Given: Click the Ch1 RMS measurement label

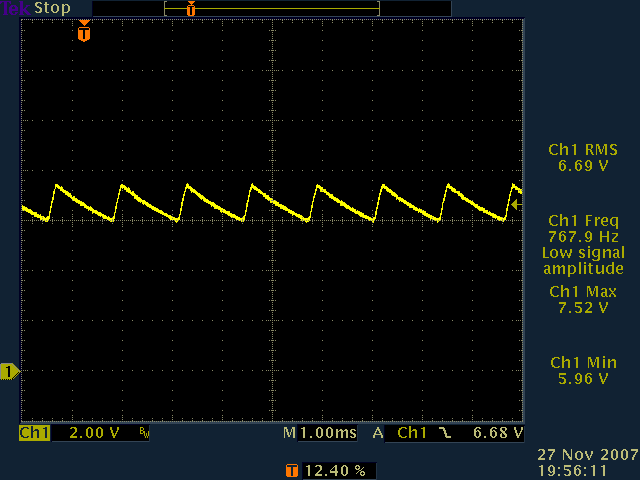Looking at the screenshot, I should [x=583, y=150].
